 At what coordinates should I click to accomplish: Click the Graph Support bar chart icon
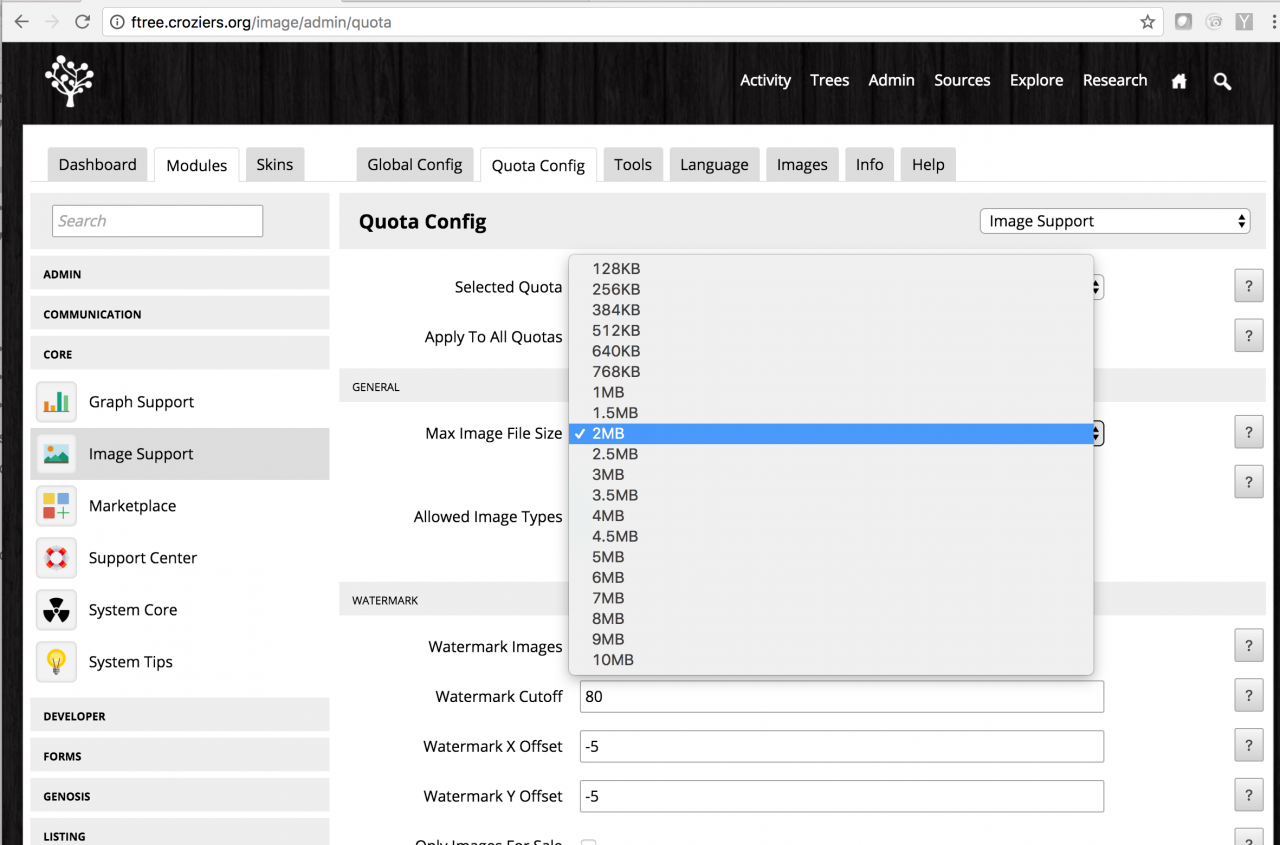pos(57,402)
